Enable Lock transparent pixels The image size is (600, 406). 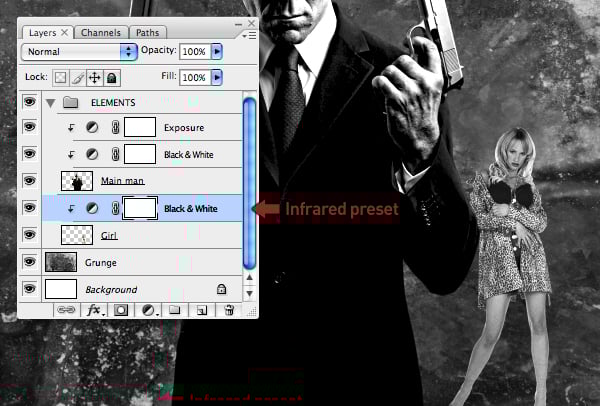[60, 78]
